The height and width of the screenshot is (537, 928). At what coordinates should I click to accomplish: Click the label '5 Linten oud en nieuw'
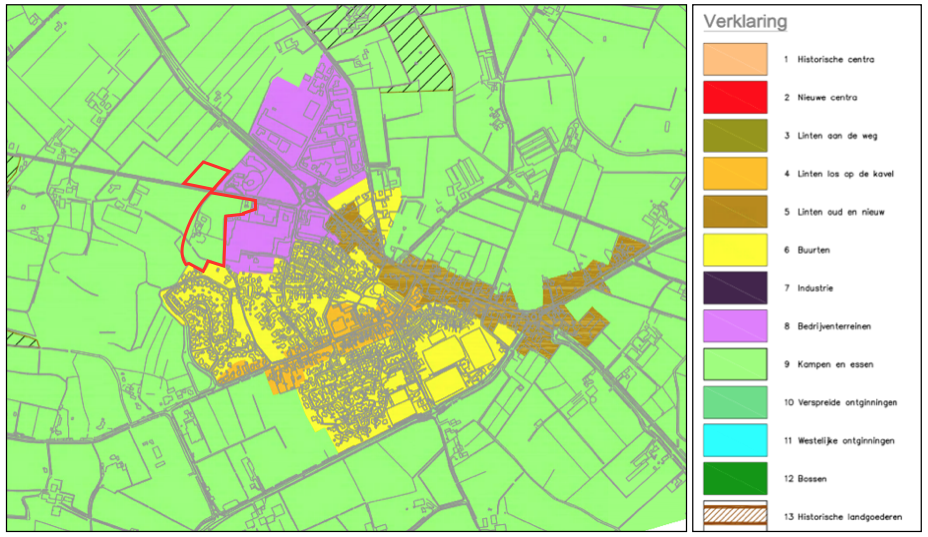(834, 212)
